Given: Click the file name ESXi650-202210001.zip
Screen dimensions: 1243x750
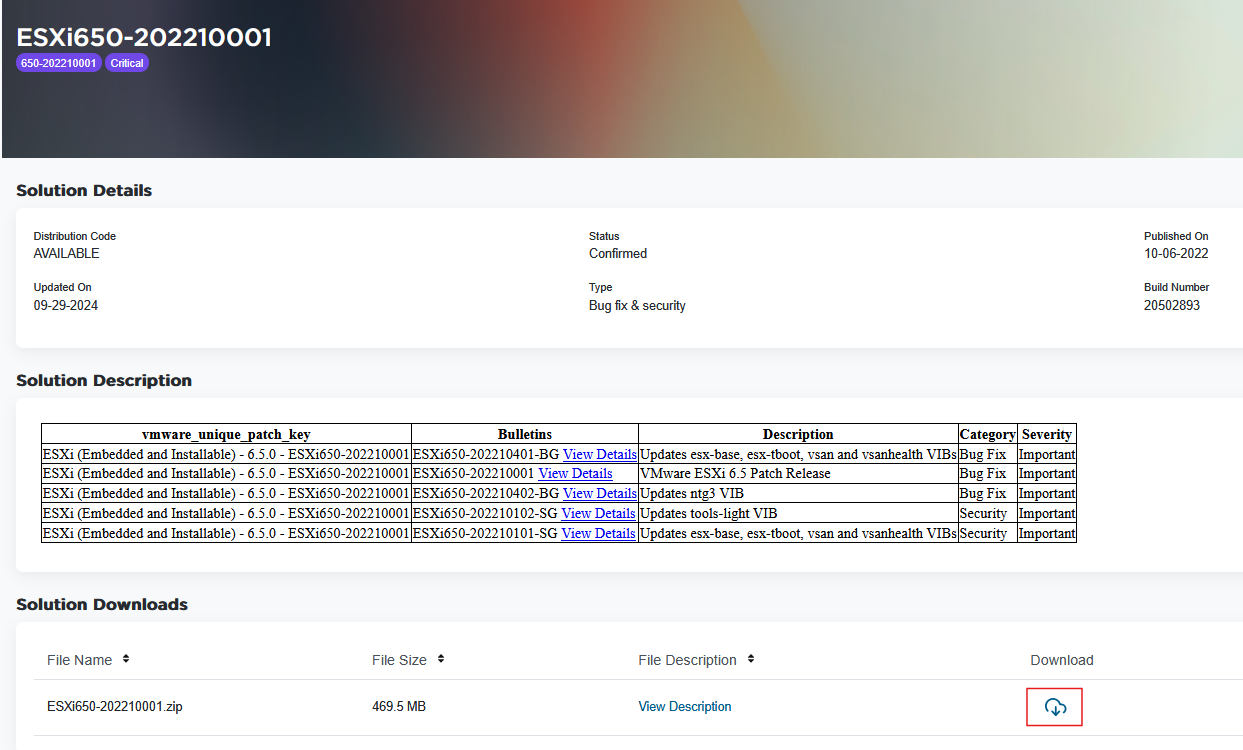Looking at the screenshot, I should [x=115, y=707].
